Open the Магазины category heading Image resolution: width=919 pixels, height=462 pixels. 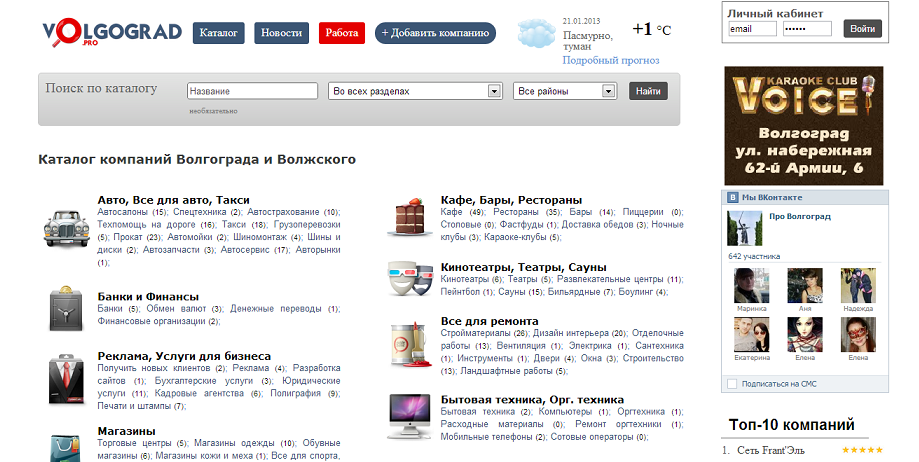[126, 432]
